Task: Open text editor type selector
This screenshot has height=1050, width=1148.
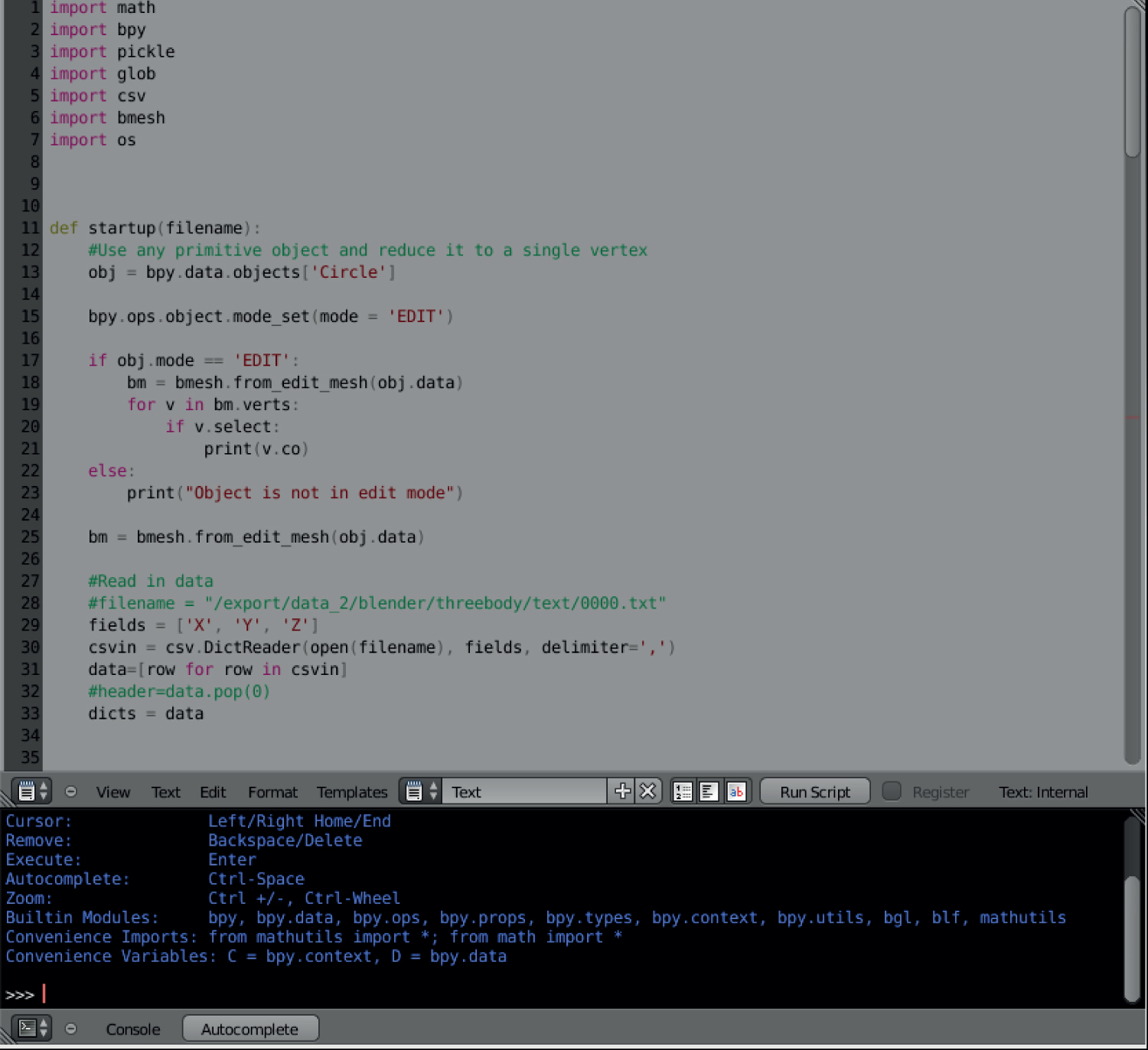Action: click(x=33, y=791)
